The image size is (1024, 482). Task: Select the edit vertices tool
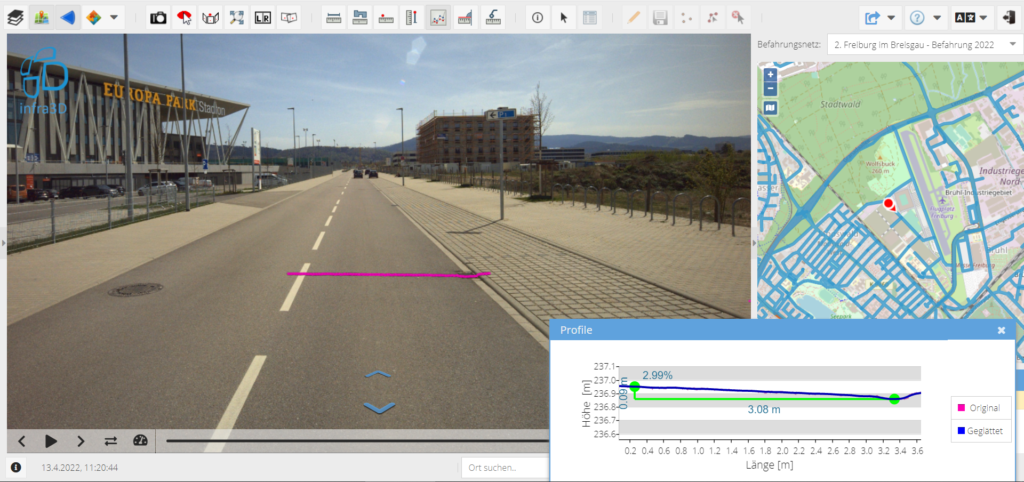click(x=712, y=18)
